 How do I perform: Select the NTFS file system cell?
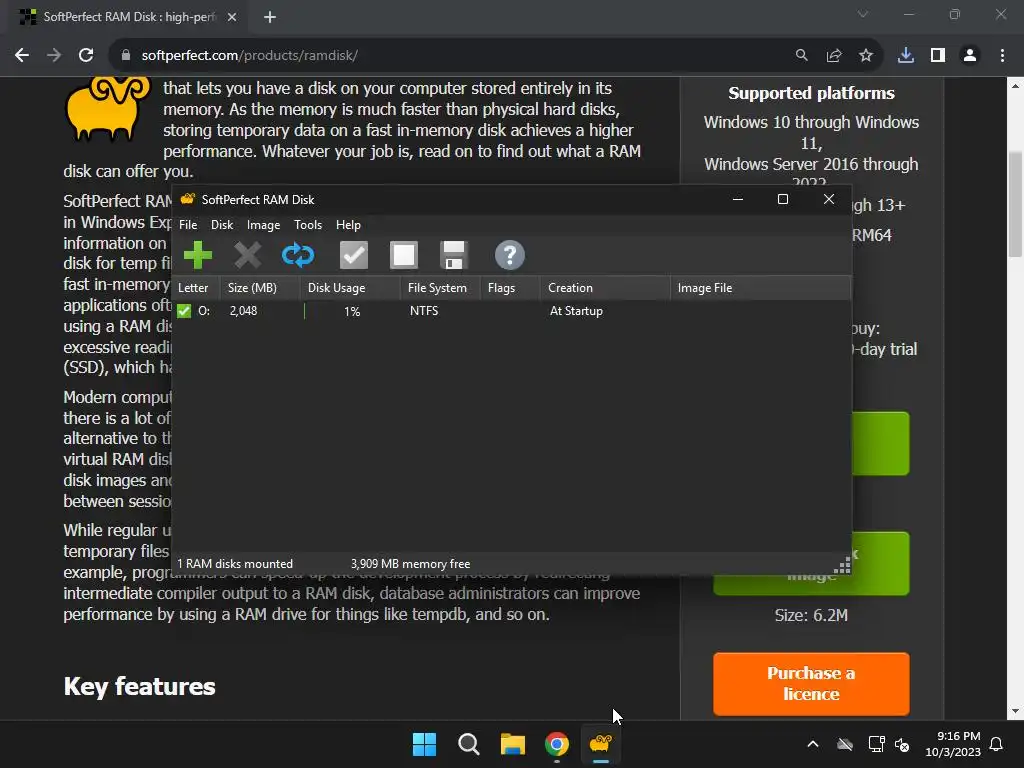point(424,311)
